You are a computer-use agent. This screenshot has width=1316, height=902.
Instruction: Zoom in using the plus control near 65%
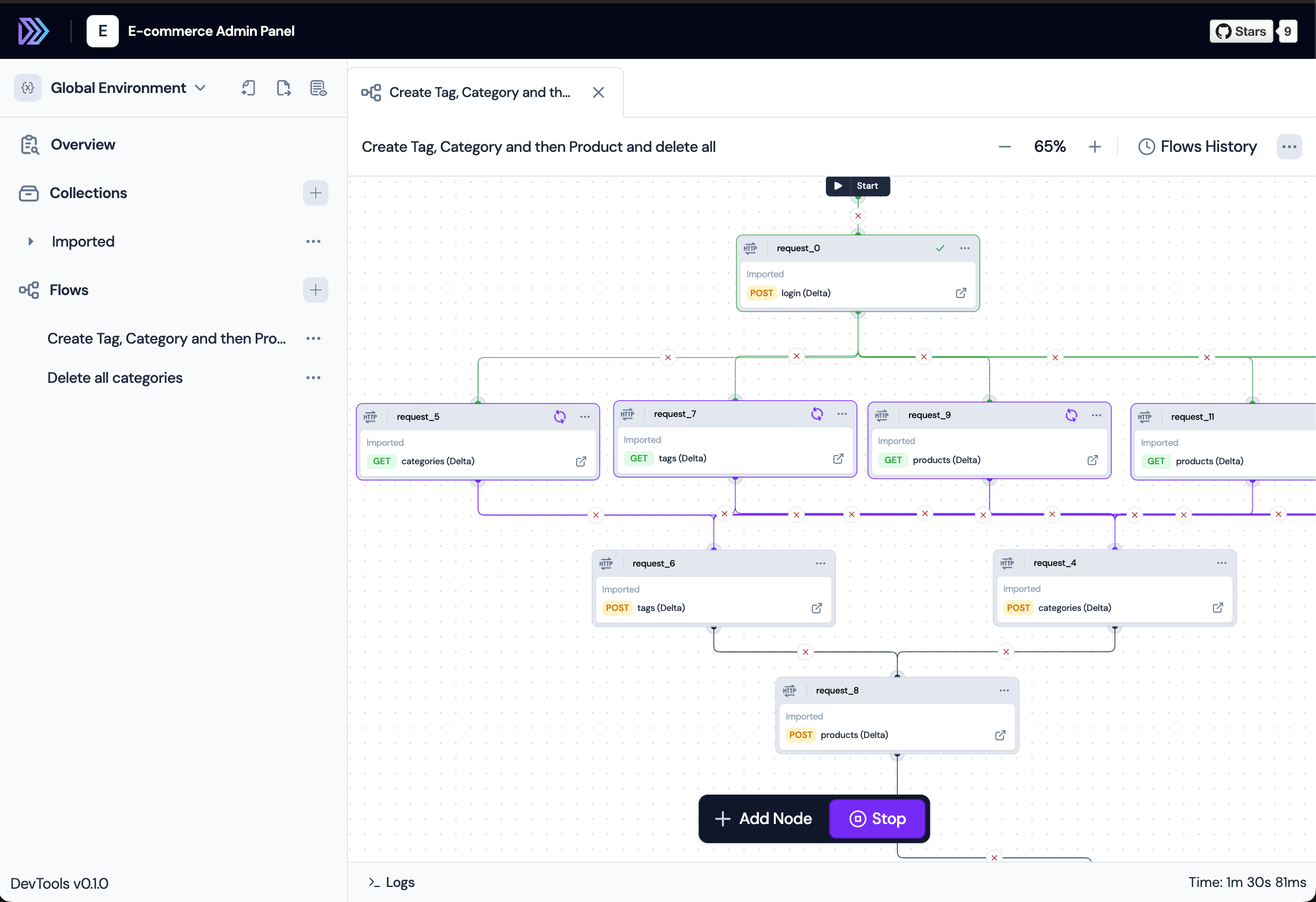[1096, 146]
